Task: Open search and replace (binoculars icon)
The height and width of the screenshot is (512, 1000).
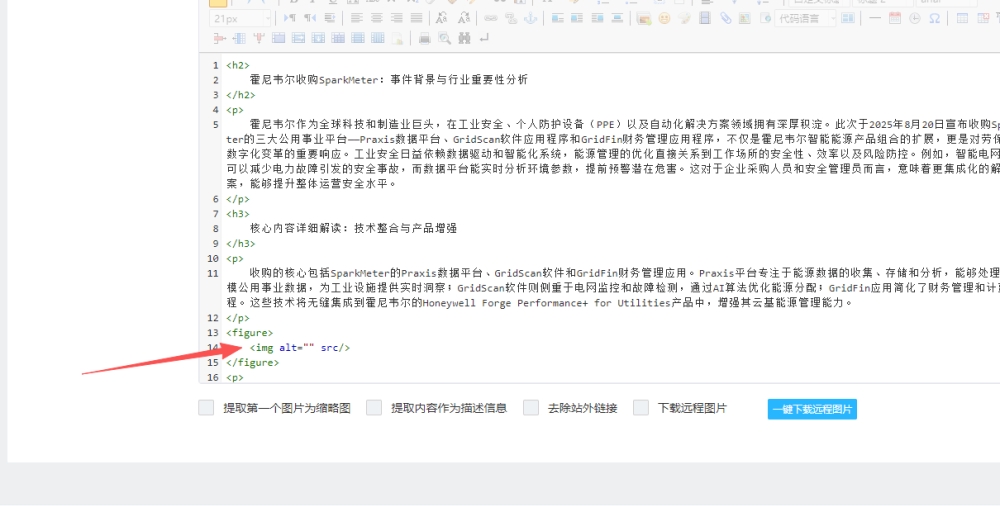Action: [464, 38]
